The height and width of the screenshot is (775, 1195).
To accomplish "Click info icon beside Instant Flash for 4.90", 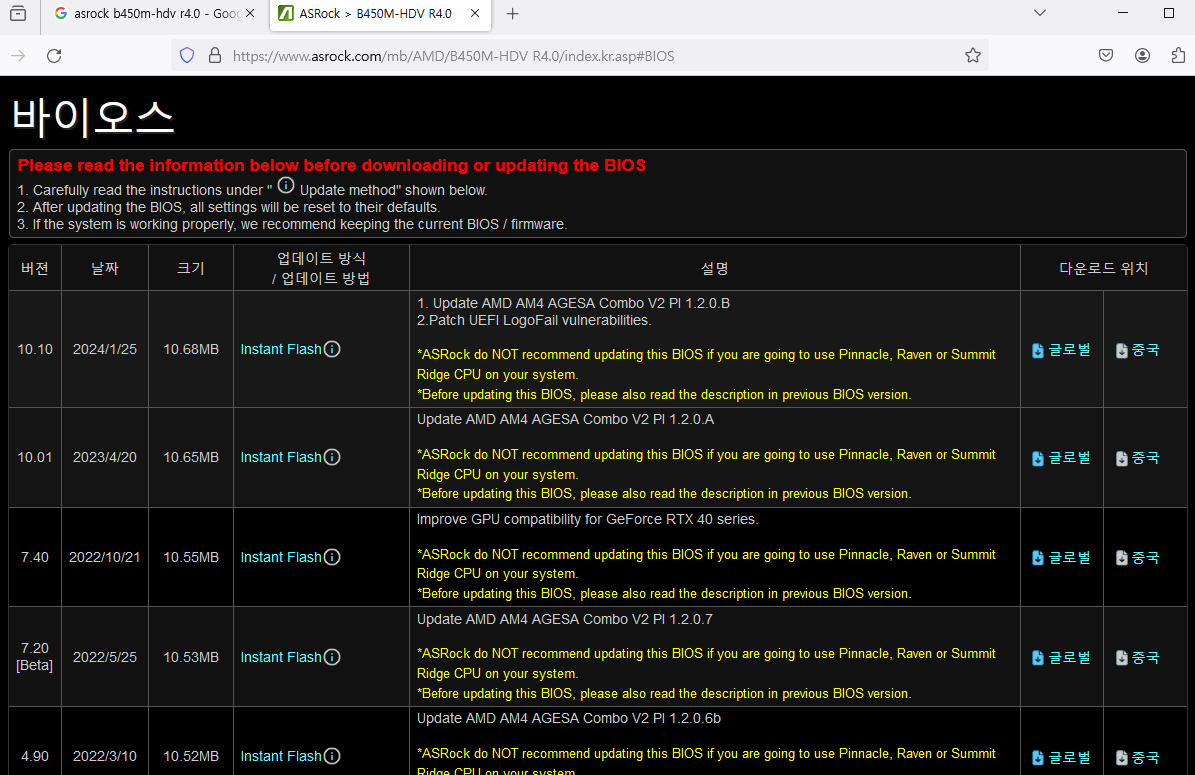I will (x=332, y=756).
